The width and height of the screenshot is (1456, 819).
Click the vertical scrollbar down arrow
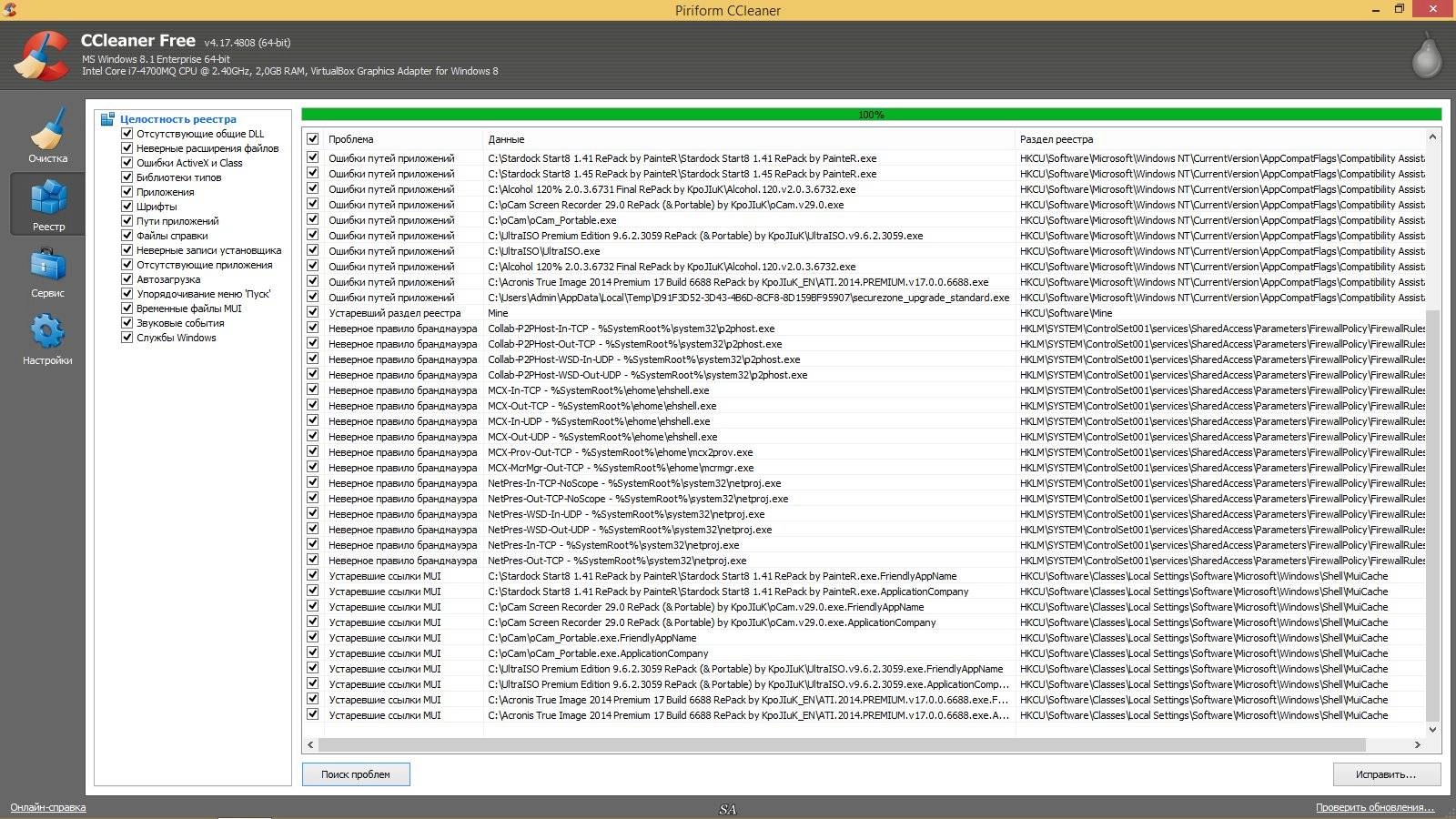1432,729
